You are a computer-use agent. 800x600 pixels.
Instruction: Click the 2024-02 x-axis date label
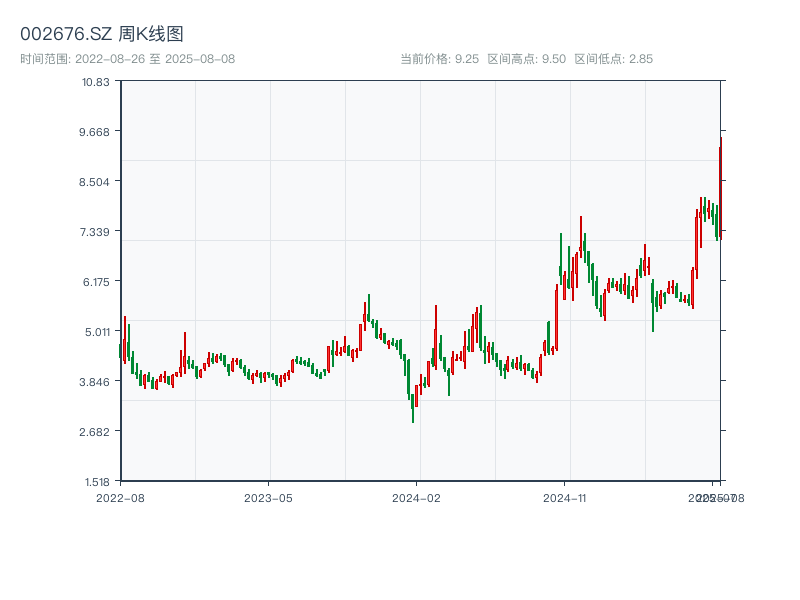tap(417, 497)
